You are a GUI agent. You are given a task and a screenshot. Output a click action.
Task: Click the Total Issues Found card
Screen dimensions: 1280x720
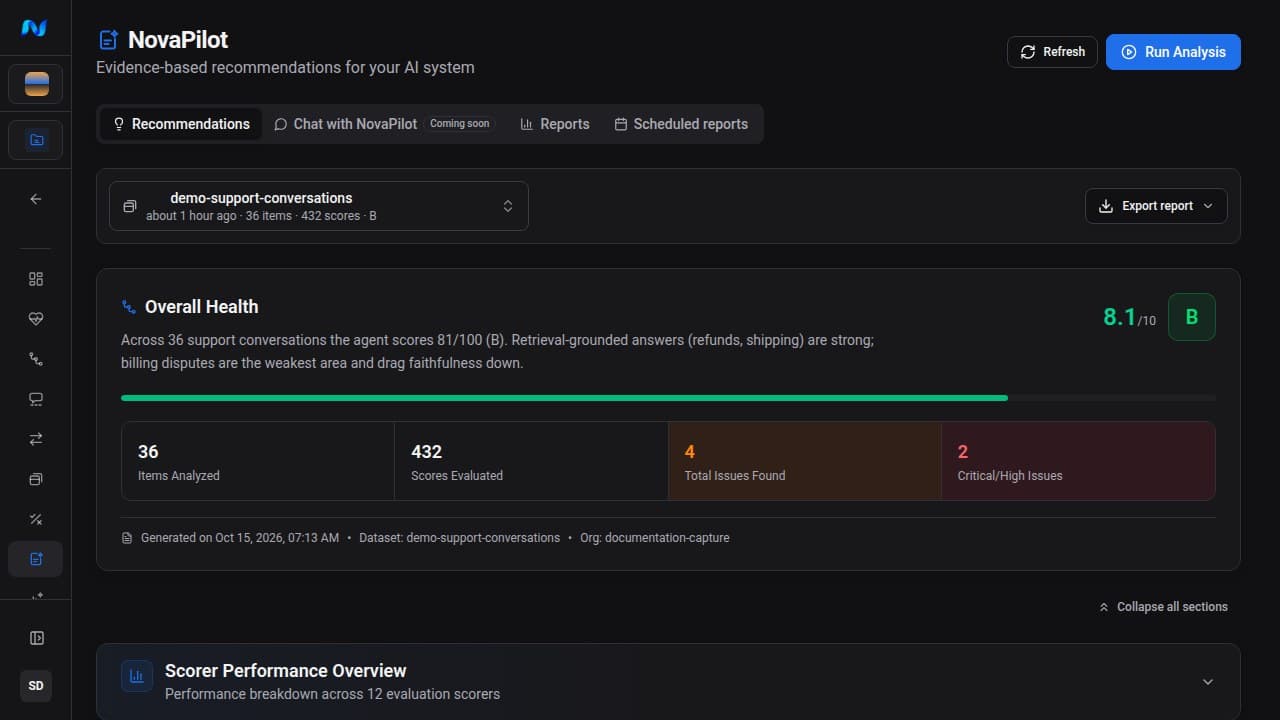point(805,461)
